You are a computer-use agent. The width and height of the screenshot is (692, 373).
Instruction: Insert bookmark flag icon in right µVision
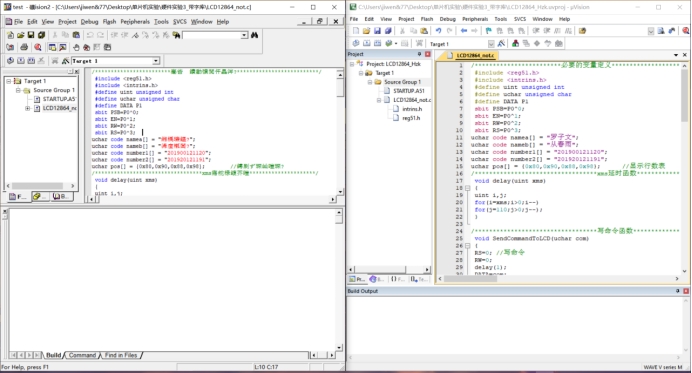pos(489,30)
